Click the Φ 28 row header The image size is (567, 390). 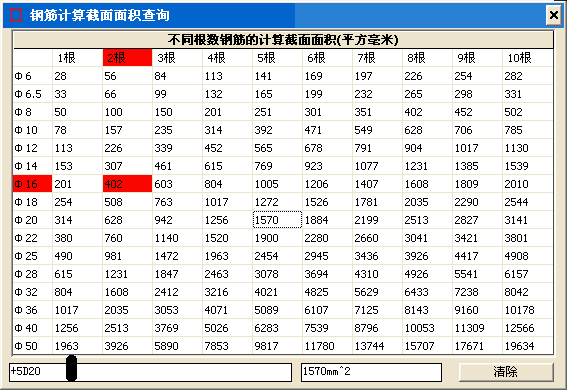point(33,274)
